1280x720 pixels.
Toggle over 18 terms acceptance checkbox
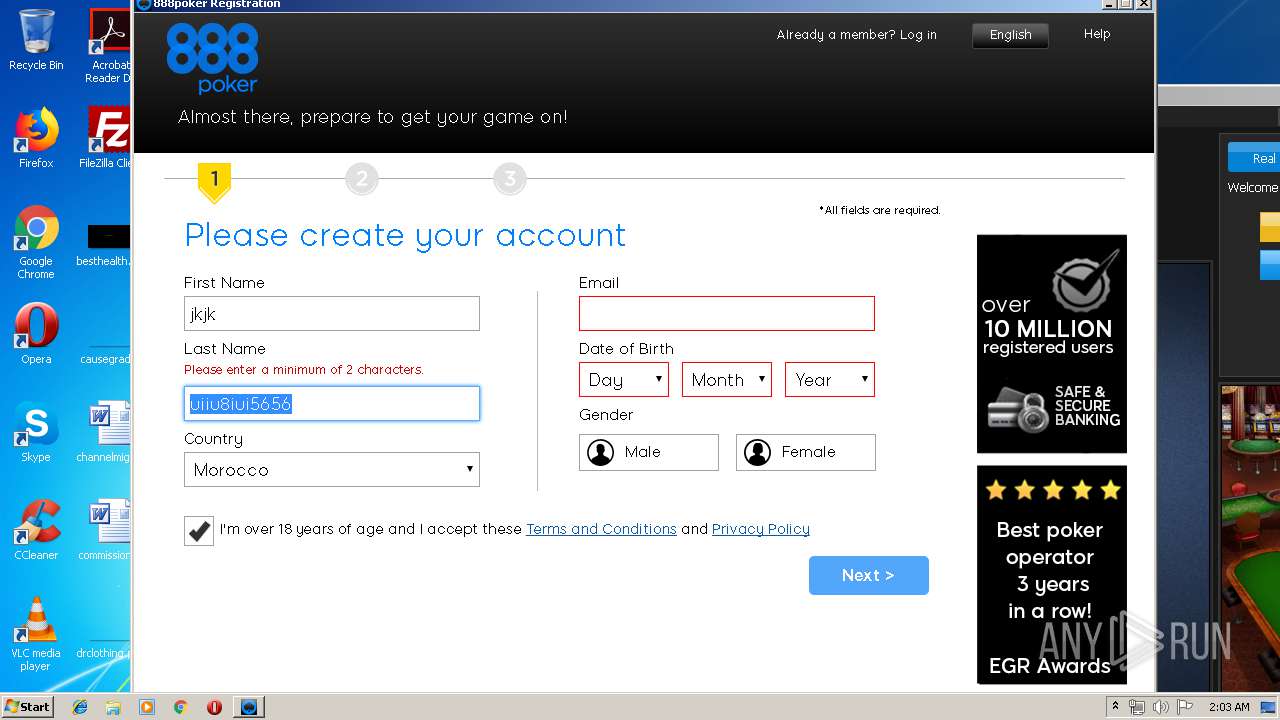199,530
